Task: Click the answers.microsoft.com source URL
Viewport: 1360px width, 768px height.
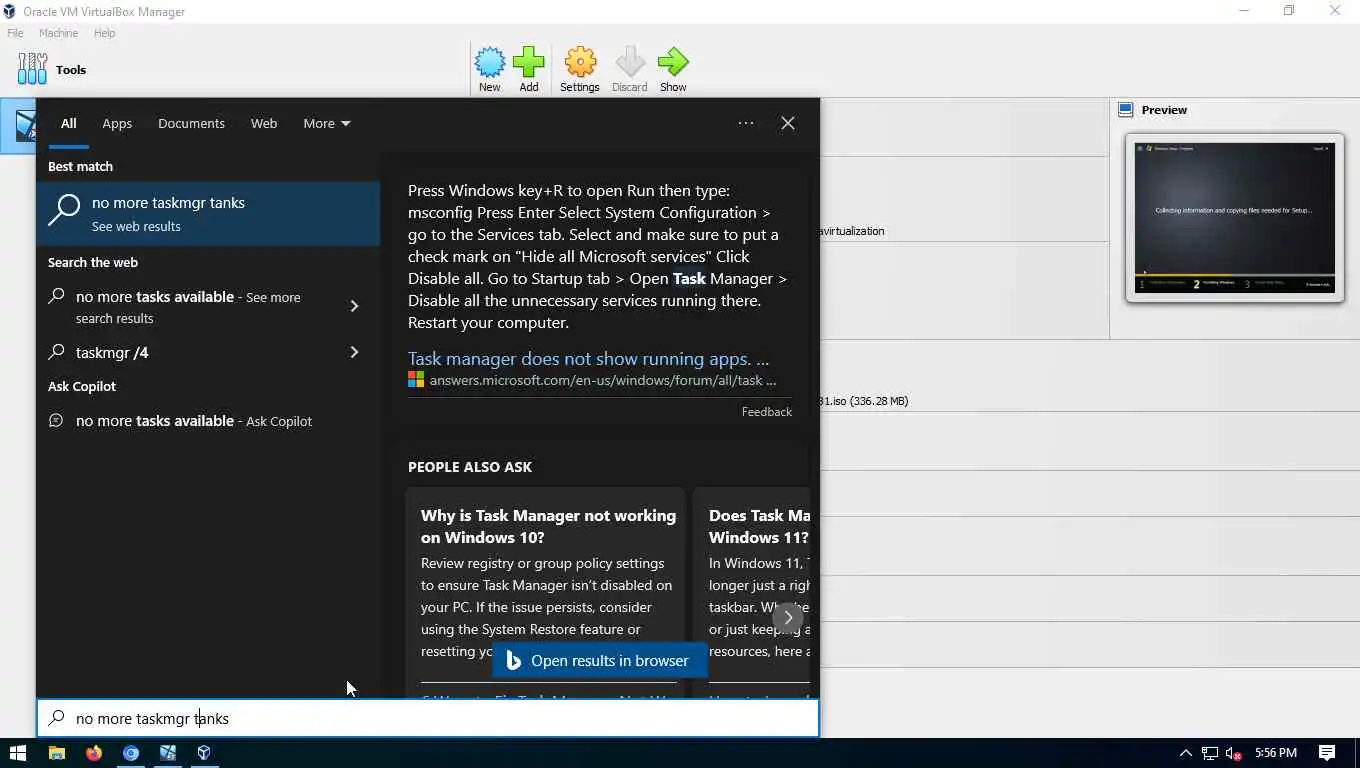Action: click(602, 380)
